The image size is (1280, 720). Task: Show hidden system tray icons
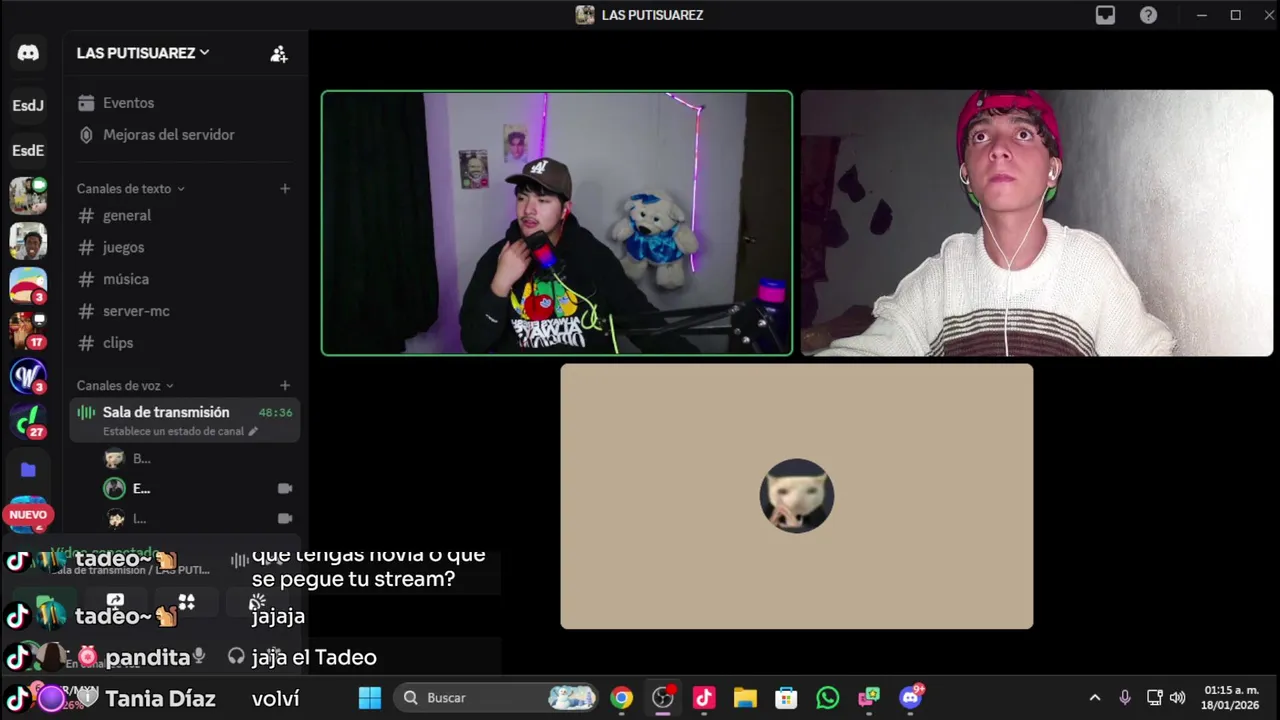pos(1094,698)
